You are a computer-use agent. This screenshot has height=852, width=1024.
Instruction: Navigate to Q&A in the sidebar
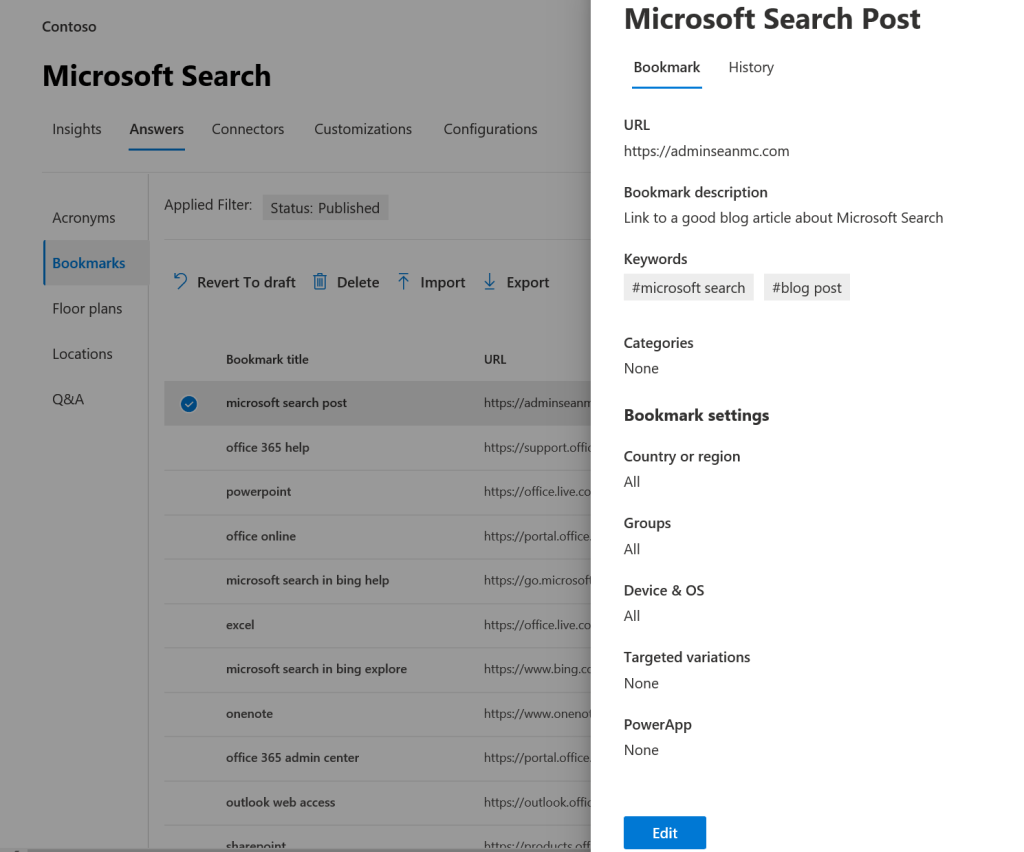pos(68,399)
